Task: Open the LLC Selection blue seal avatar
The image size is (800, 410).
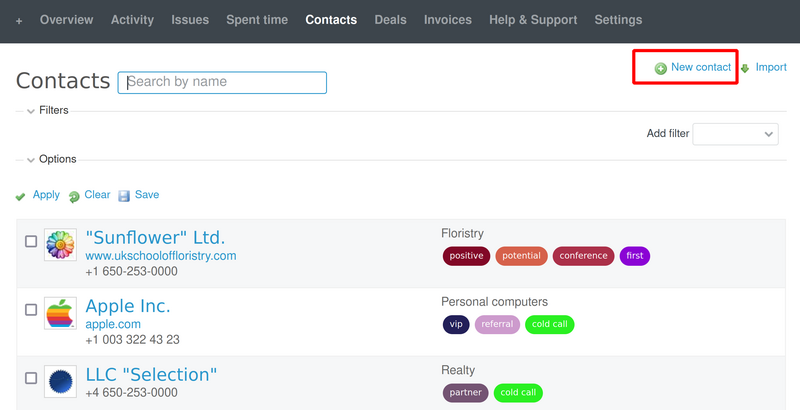Action: tap(61, 381)
